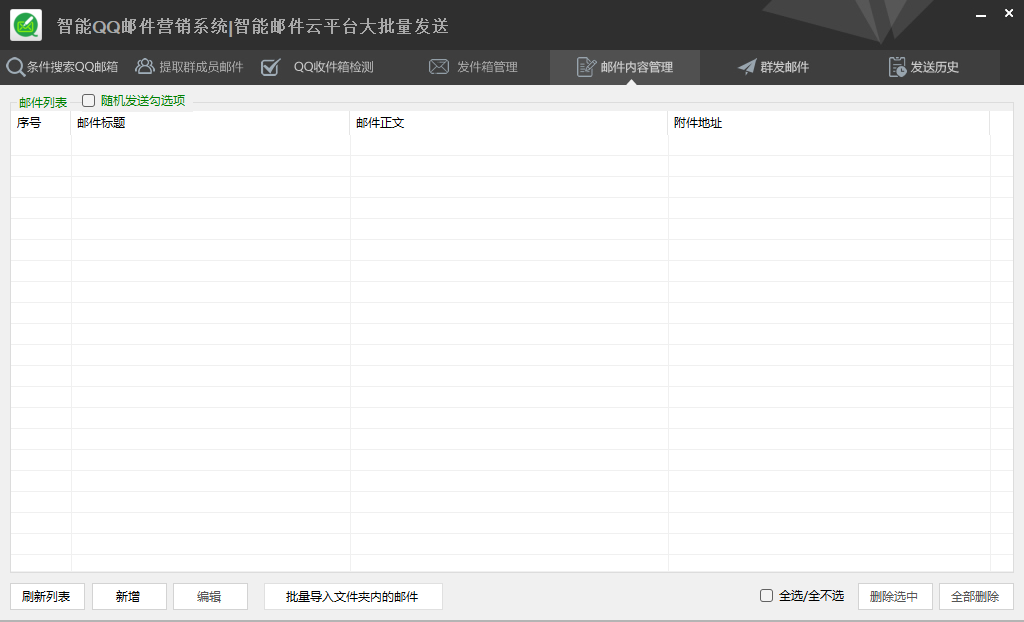This screenshot has height=622, width=1024.
Task: Click the group members 提取群成员邮件 icon
Action: pos(145,67)
